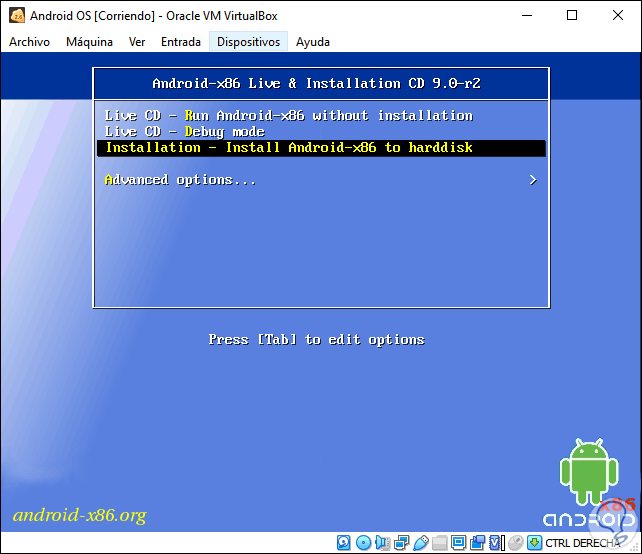The width and height of the screenshot is (642, 554).
Task: Open the Entrada menu
Action: pos(181,42)
